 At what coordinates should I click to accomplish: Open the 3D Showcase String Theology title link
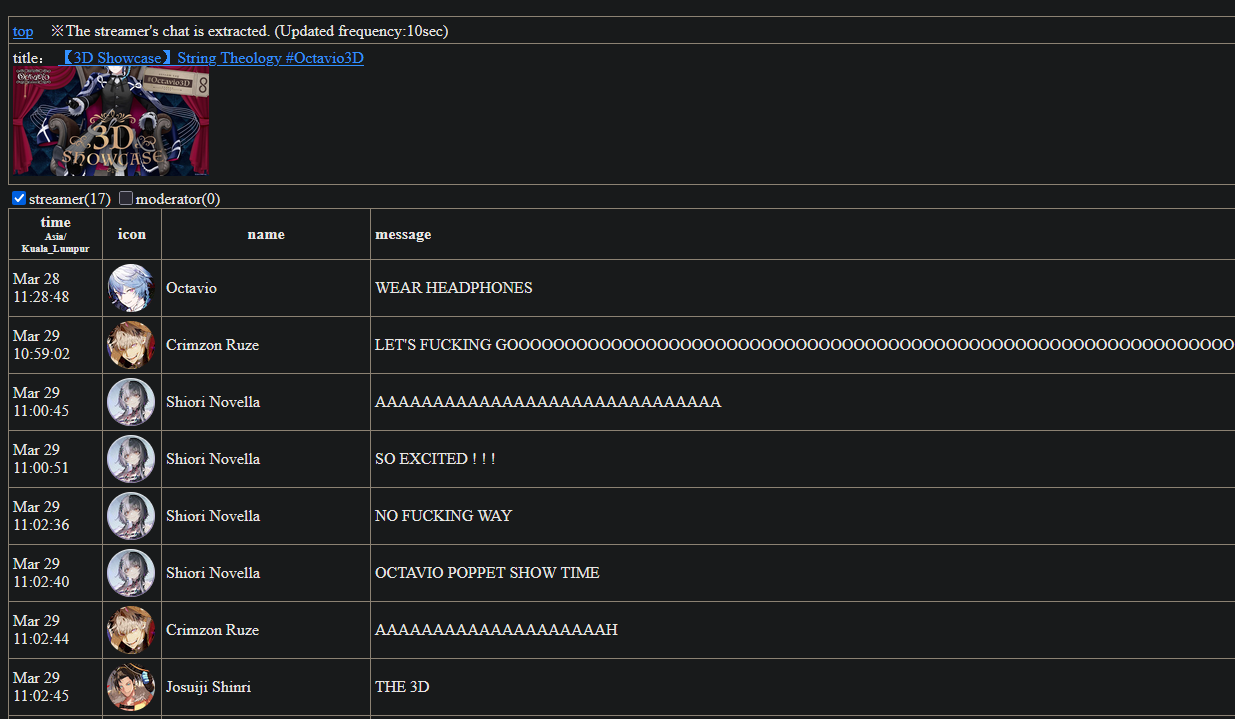211,58
